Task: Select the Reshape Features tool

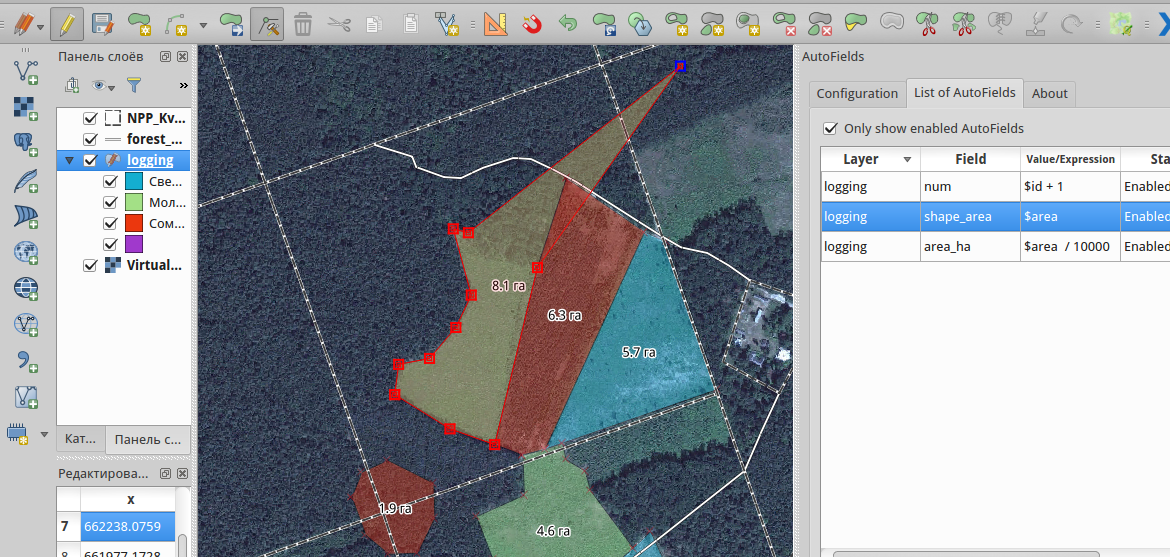Action: coord(855,24)
